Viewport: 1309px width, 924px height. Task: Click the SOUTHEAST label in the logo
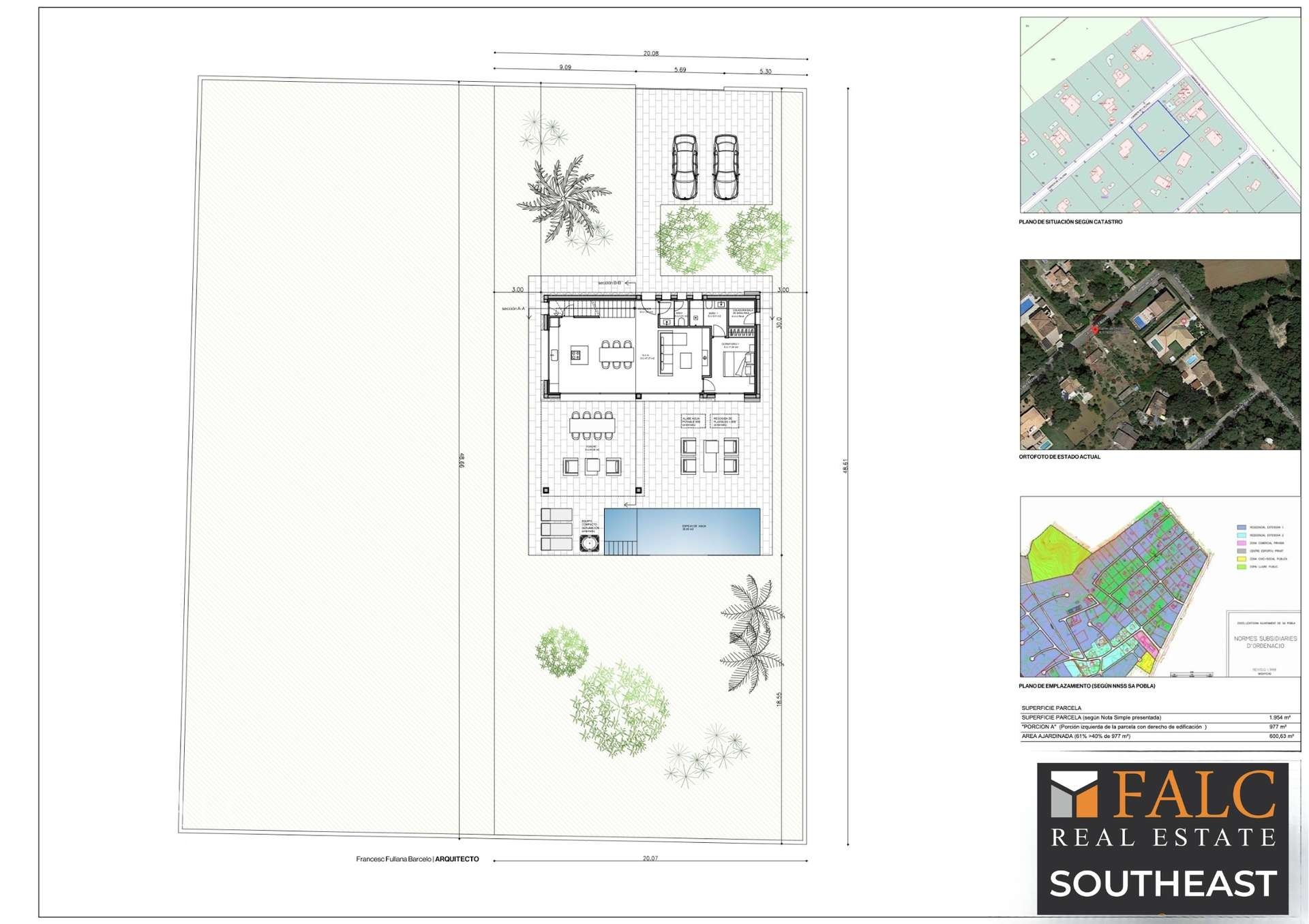tap(1162, 883)
